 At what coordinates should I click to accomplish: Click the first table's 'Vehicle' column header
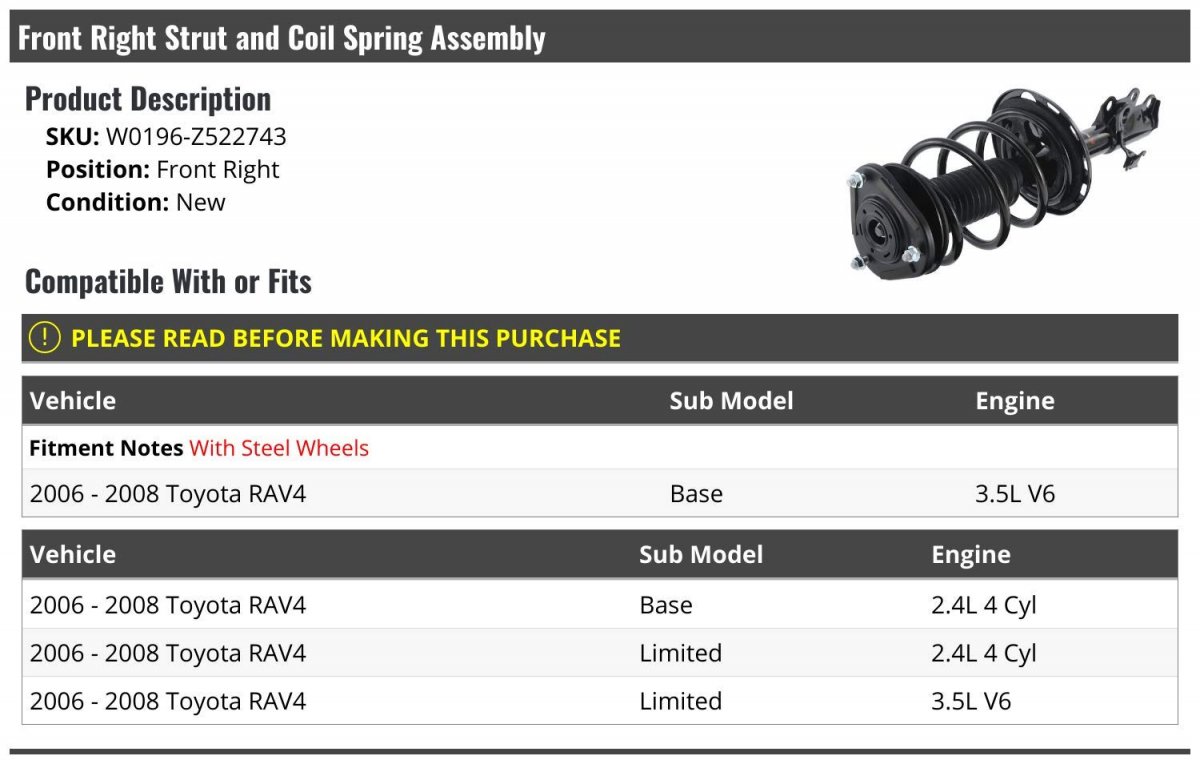(73, 401)
